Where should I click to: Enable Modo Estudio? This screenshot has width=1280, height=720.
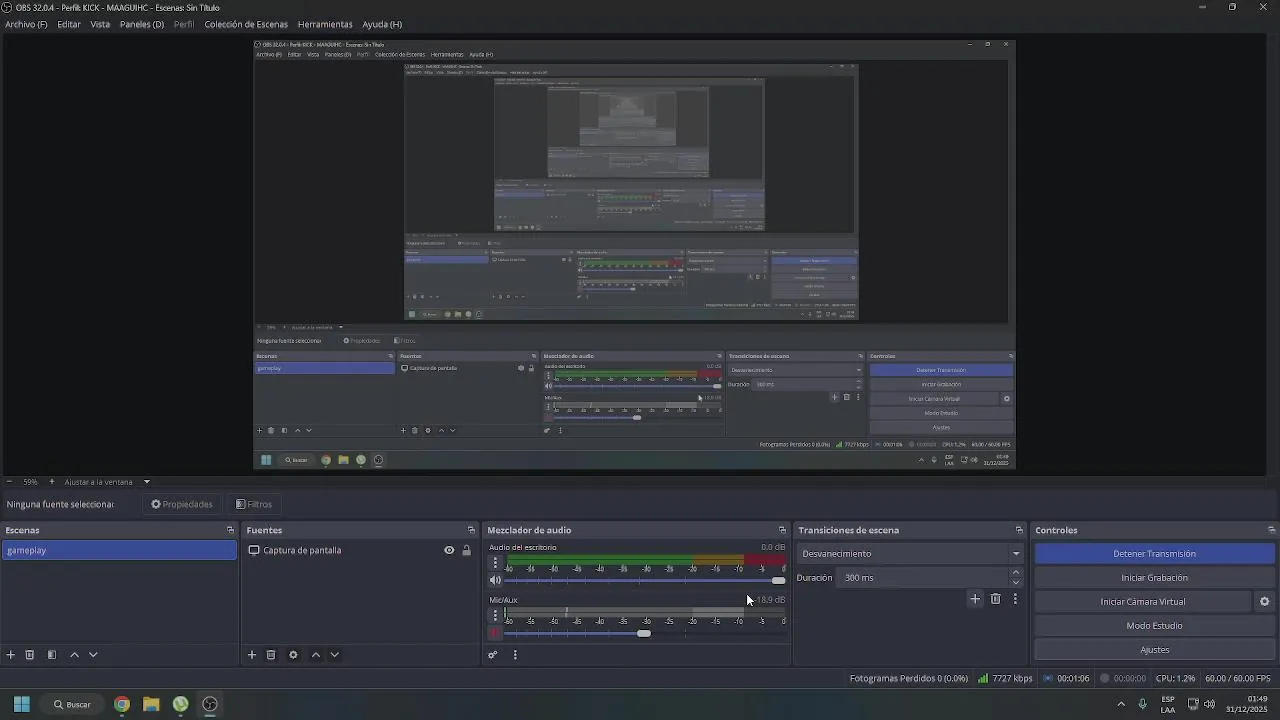click(1154, 626)
